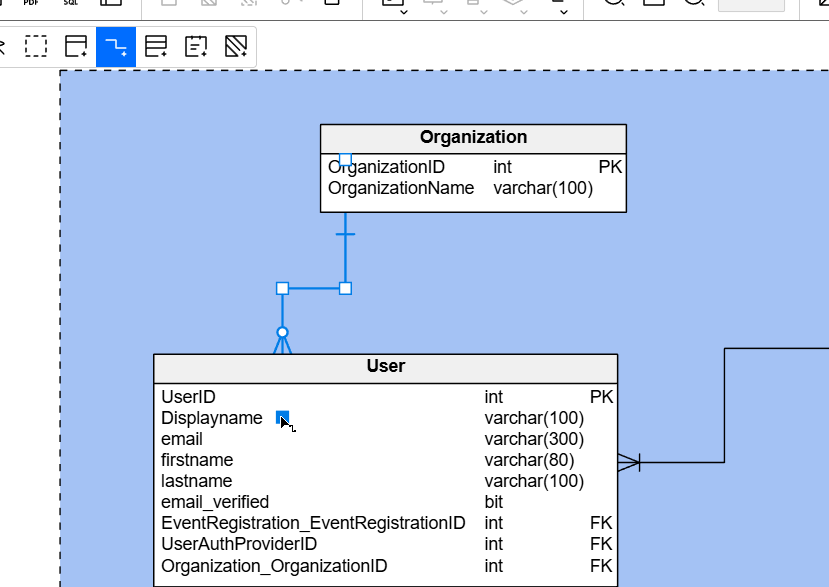Screen dimensions: 829x587
Task: Click the SQL generation icon
Action: pos(71,3)
